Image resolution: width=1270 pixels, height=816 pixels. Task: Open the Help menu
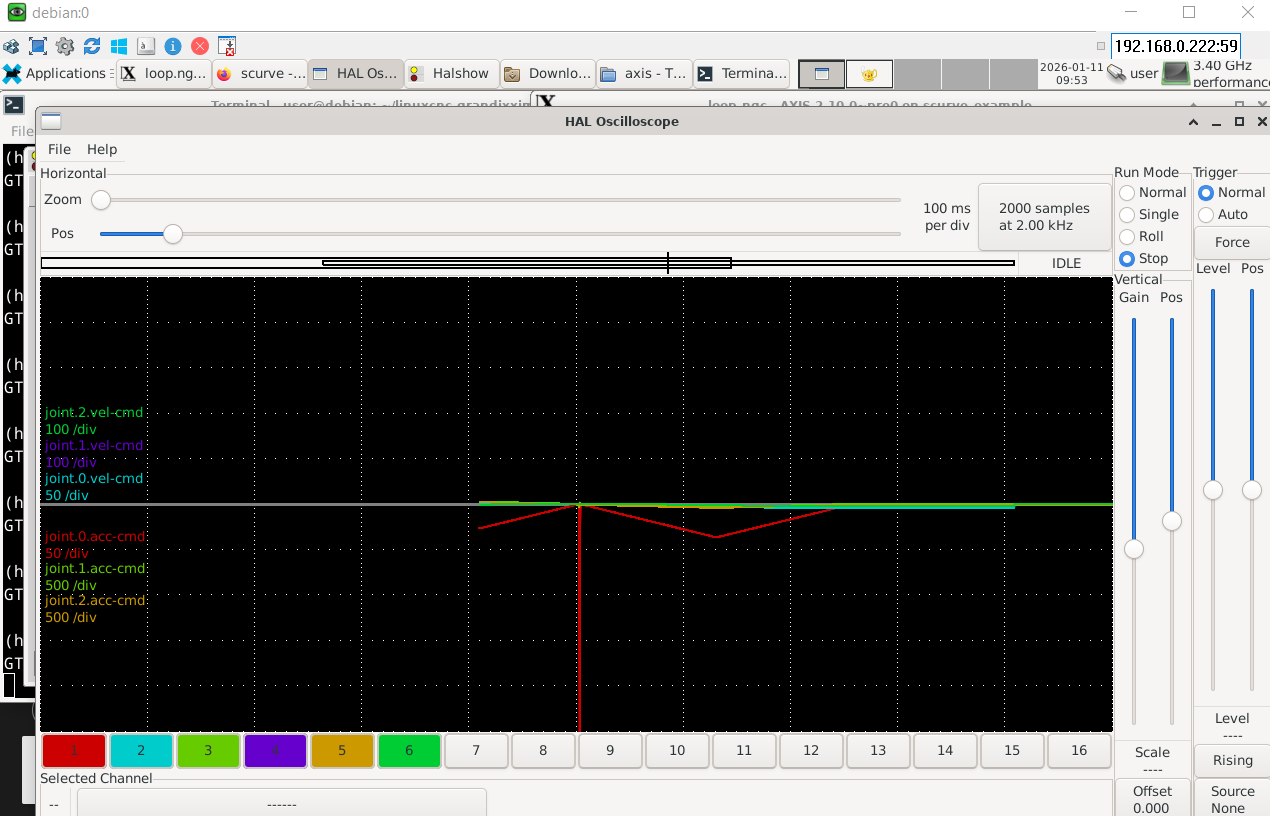[x=102, y=149]
